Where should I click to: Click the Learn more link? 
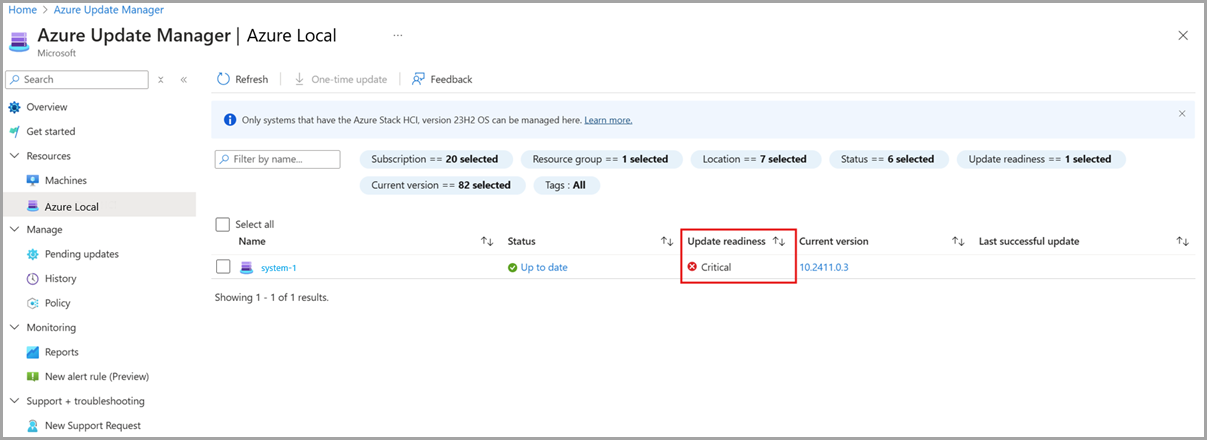point(608,120)
